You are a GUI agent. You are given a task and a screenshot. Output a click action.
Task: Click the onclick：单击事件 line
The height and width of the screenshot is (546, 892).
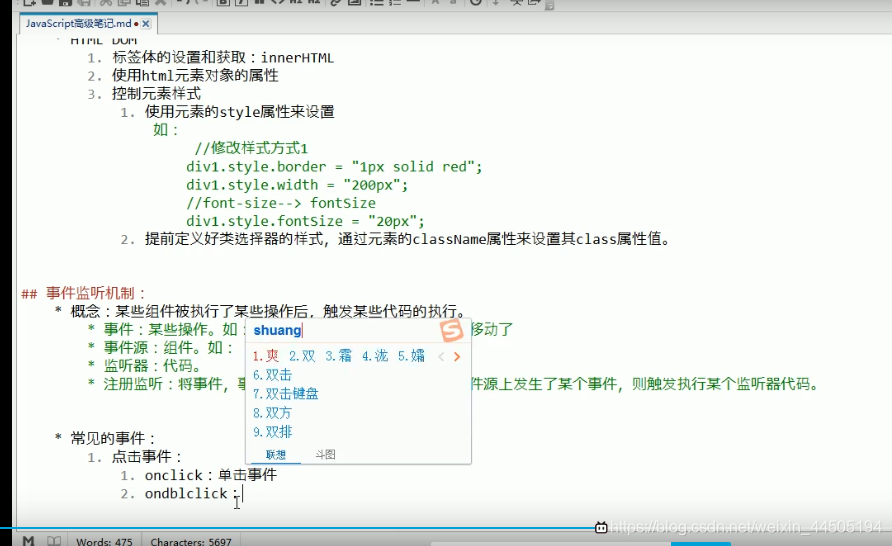click(x=210, y=475)
